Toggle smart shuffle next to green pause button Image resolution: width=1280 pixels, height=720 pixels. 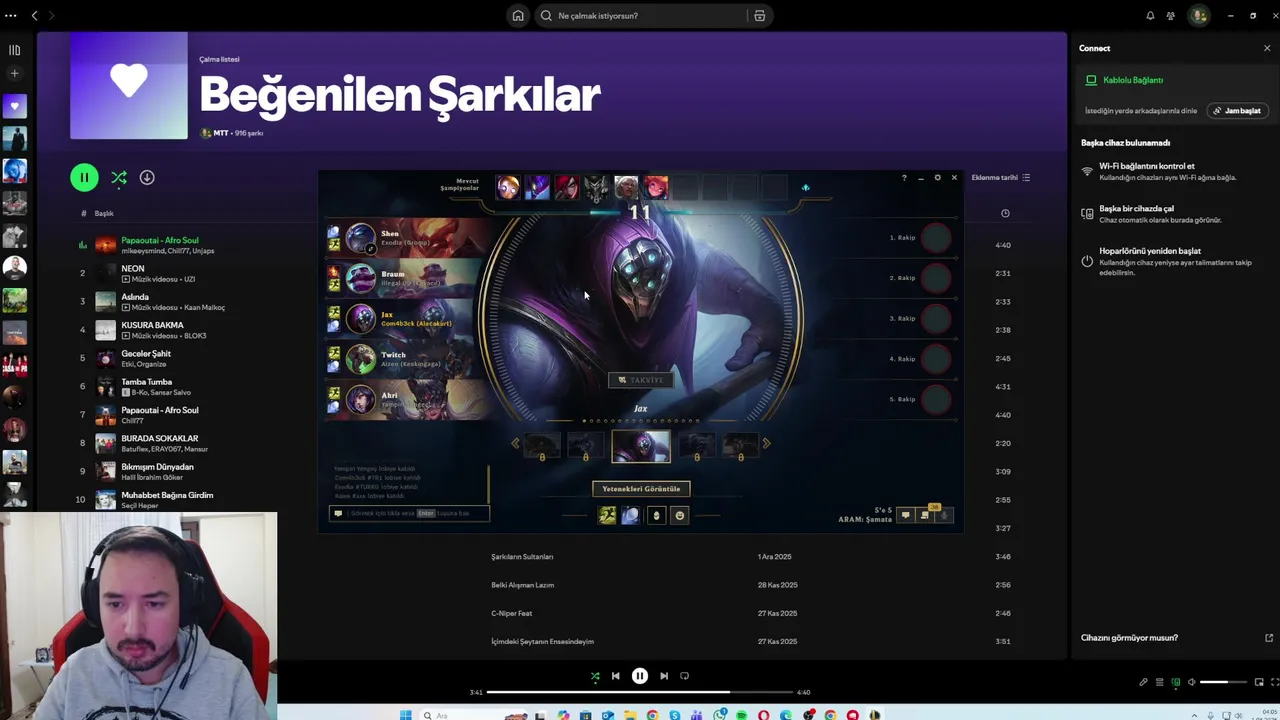coord(119,178)
